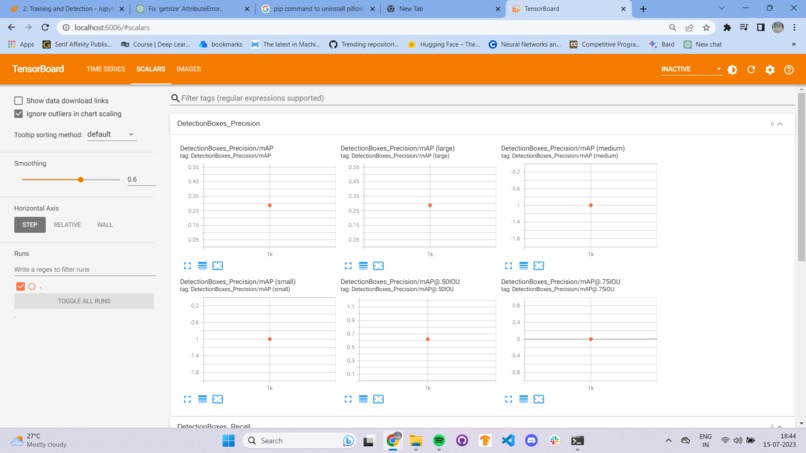The width and height of the screenshot is (806, 453).
Task: Toggle y-axis log scale for mAP (large) chart
Action: point(363,265)
